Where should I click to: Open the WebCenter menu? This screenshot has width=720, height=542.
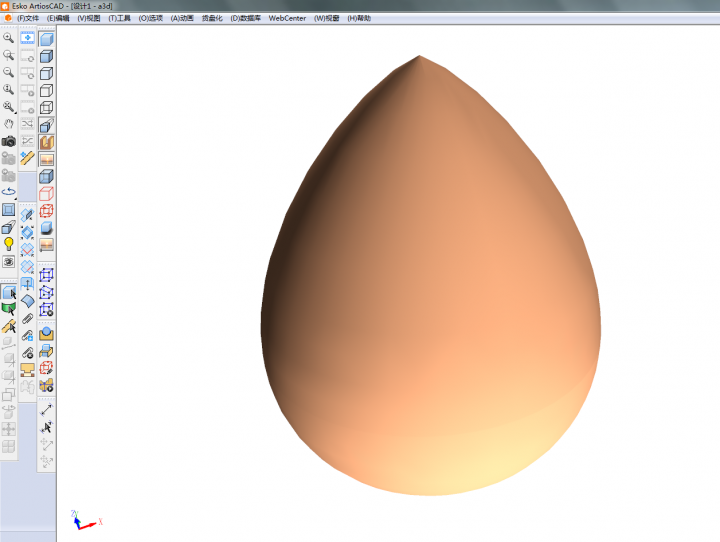pos(286,18)
